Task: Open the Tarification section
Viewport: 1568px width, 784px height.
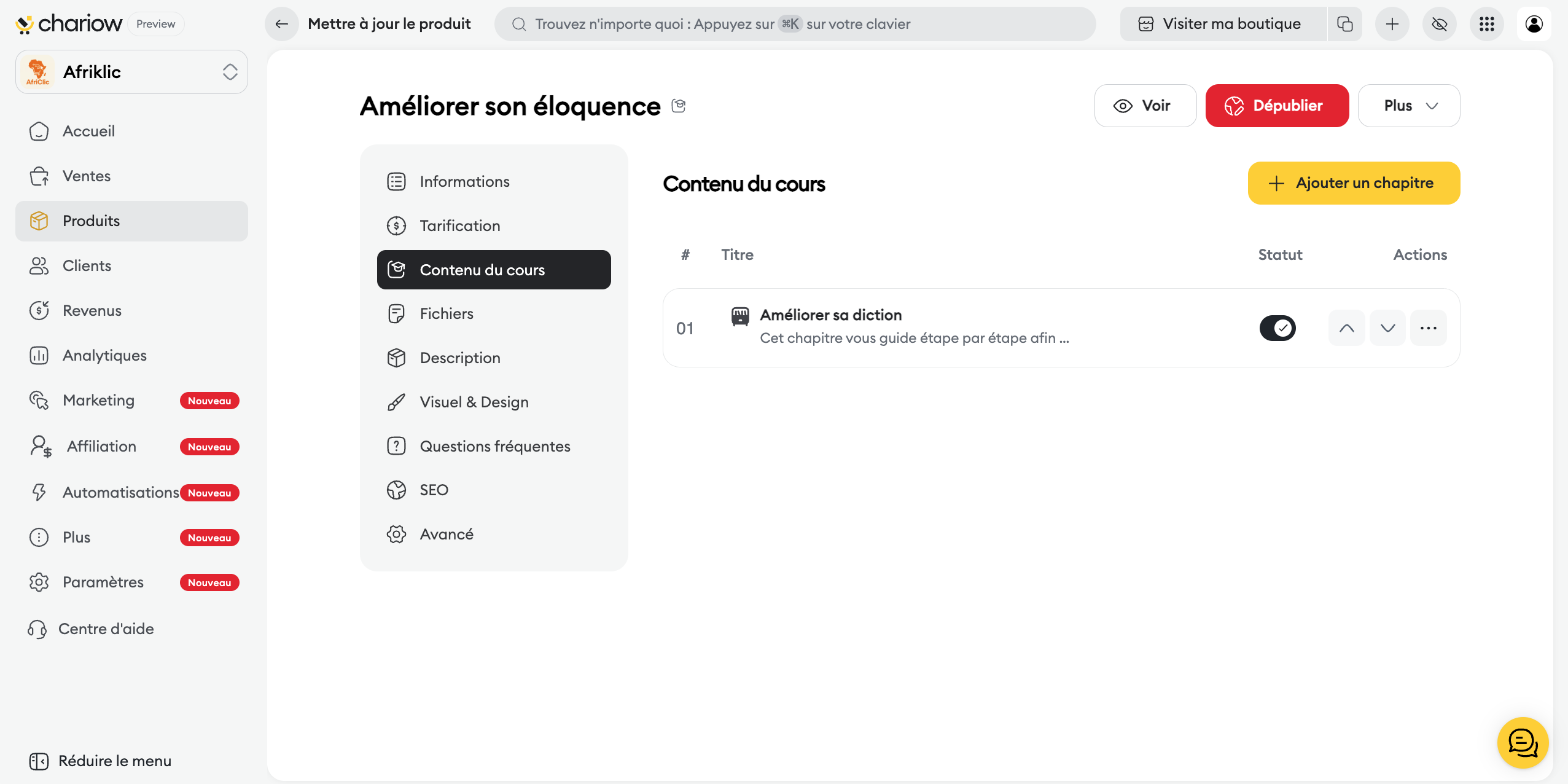Action: click(459, 225)
